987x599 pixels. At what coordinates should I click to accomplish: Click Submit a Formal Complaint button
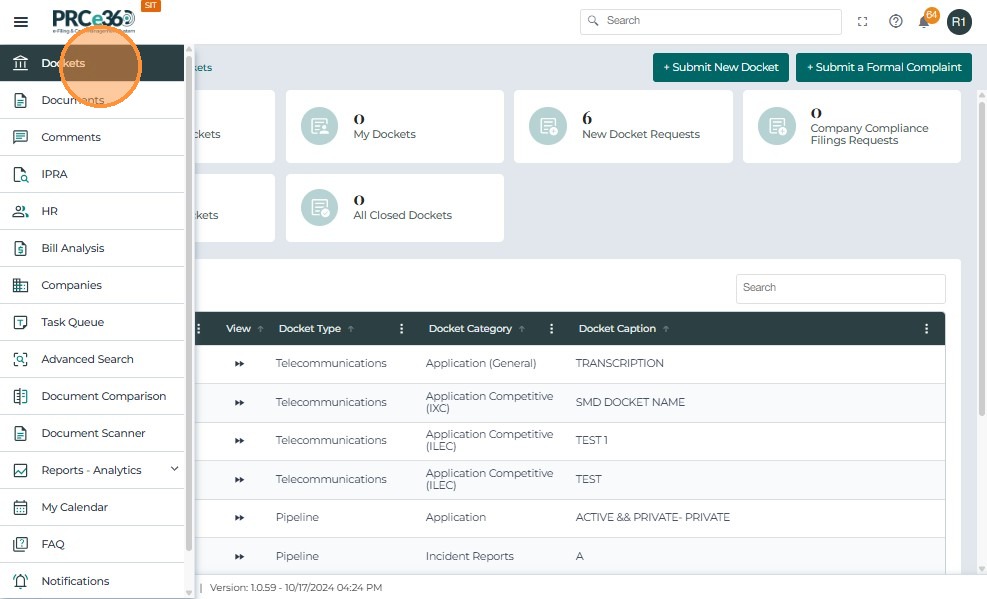click(x=883, y=67)
